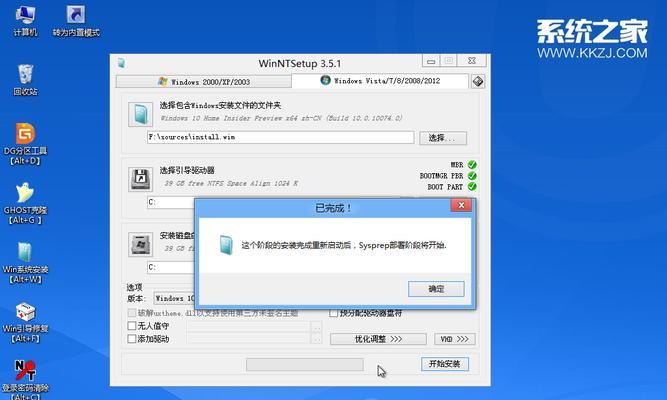Open the 转为内置模式 shortcut icon
The width and height of the screenshot is (667, 400).
pos(76,21)
